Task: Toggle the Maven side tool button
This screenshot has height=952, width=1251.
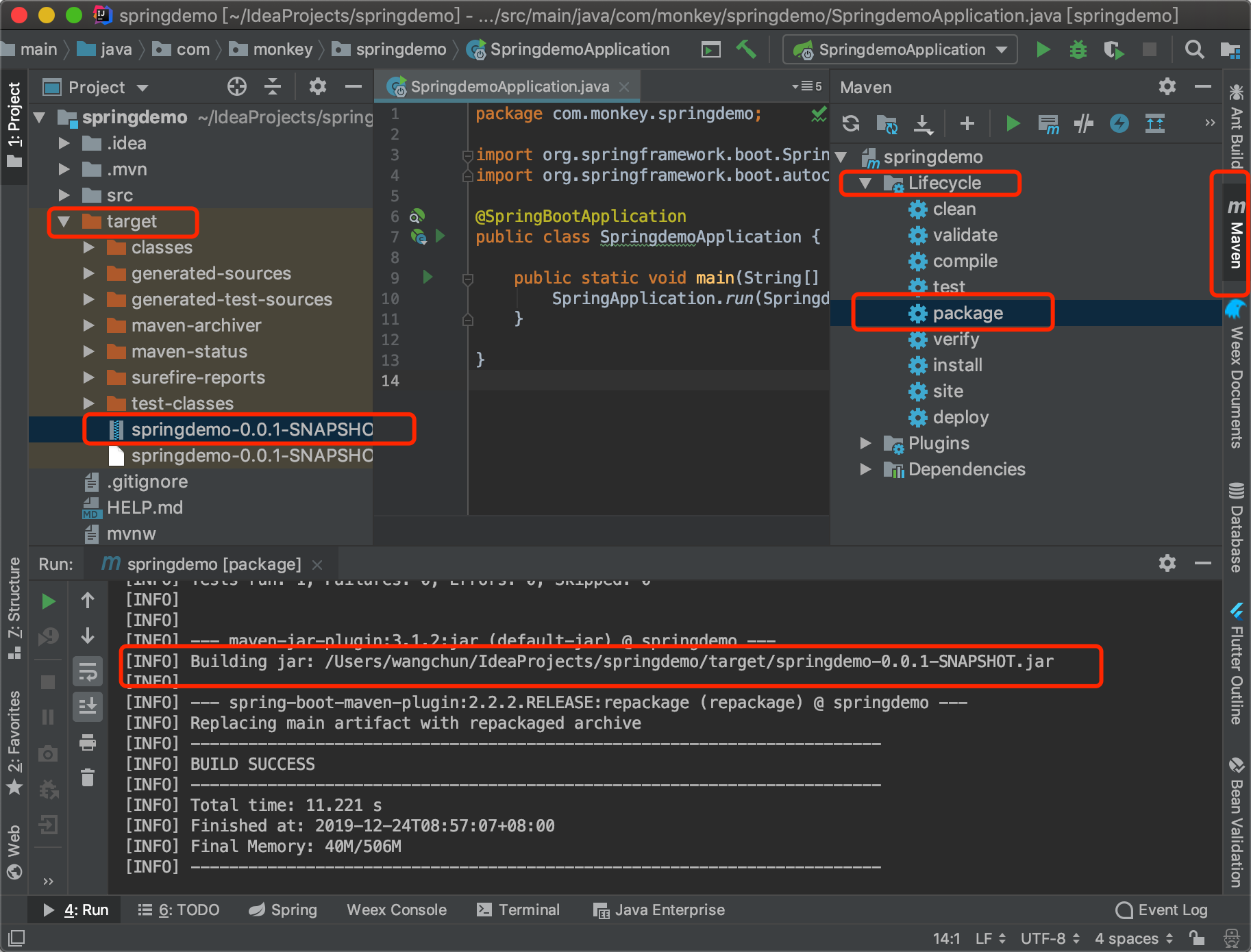Action: pyautogui.click(x=1236, y=233)
